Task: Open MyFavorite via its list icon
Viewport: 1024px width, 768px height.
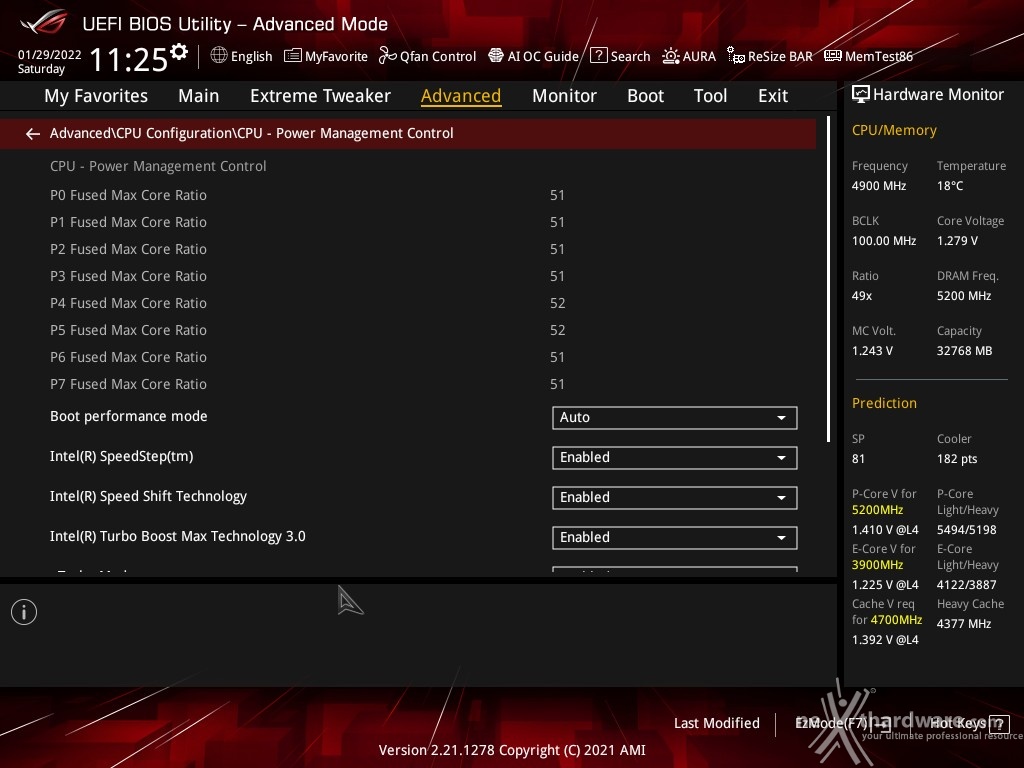Action: pos(293,56)
